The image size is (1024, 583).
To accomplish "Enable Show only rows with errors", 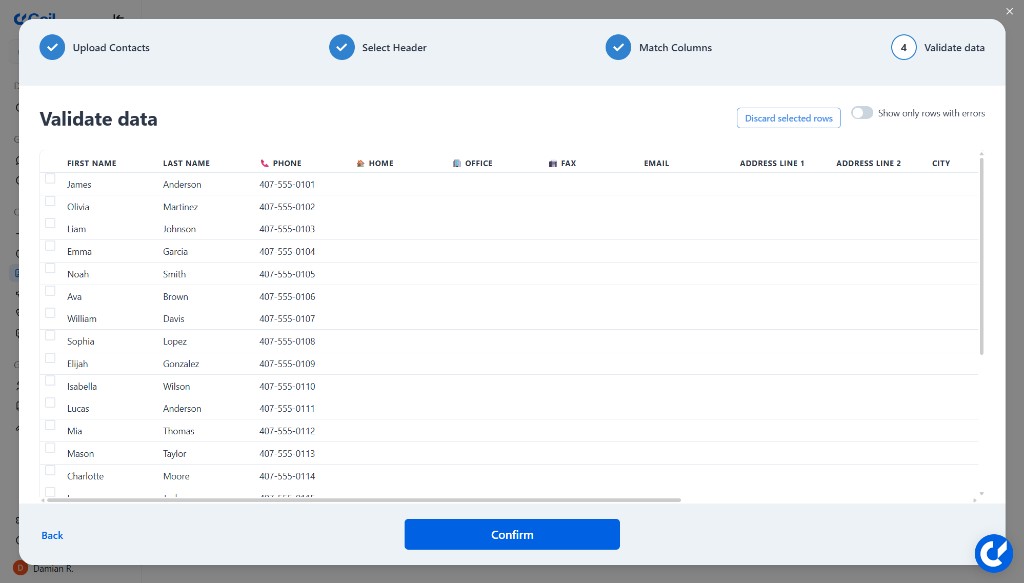I will click(x=862, y=113).
